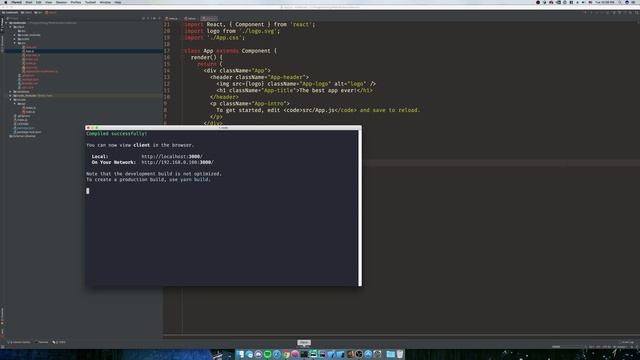Viewport: 640px width, 360px height.
Task: Open the Edit menu
Action: click(38, 2)
